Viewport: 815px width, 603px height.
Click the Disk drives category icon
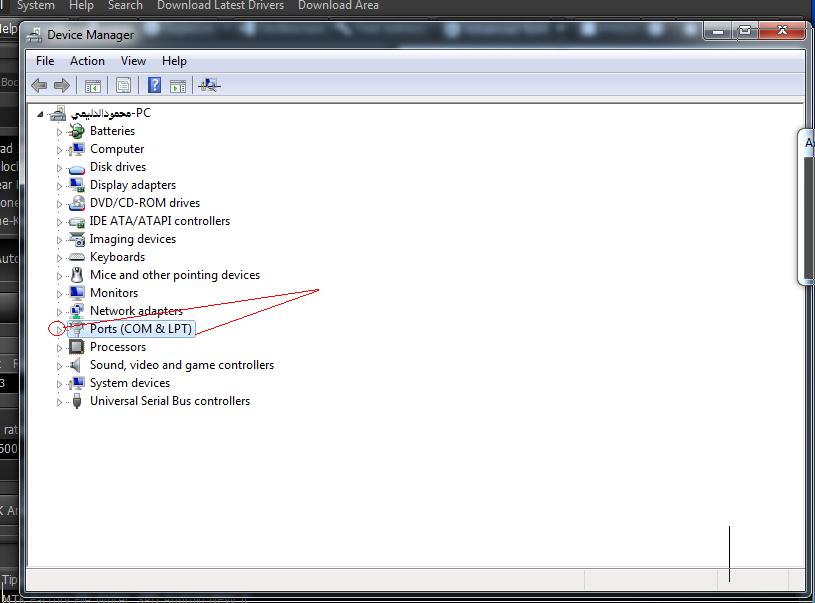(76, 168)
